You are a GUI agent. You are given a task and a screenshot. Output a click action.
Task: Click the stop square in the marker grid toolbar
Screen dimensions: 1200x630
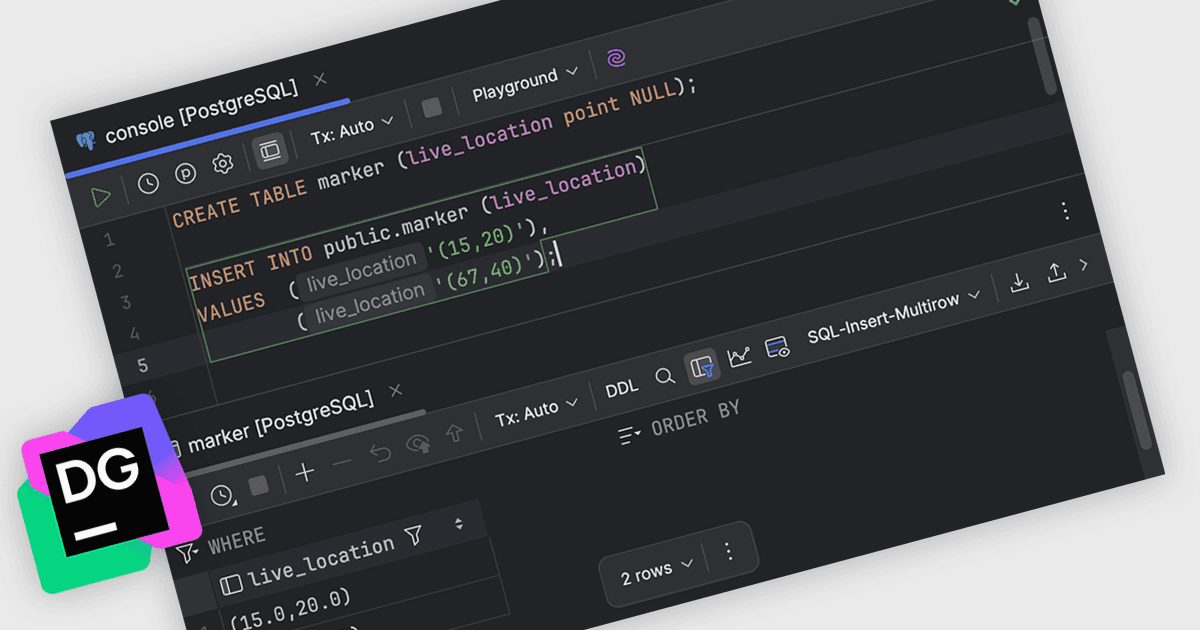[x=258, y=485]
